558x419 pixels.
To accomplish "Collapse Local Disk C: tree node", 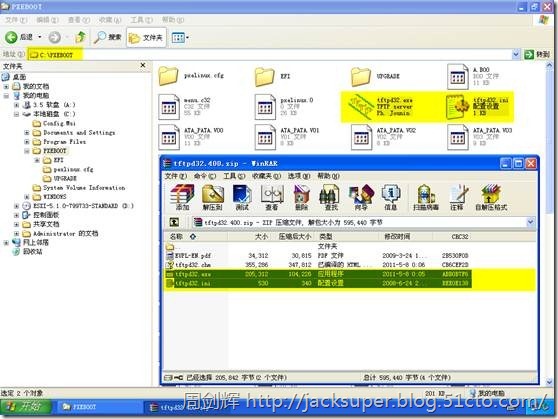I will tap(16, 114).
